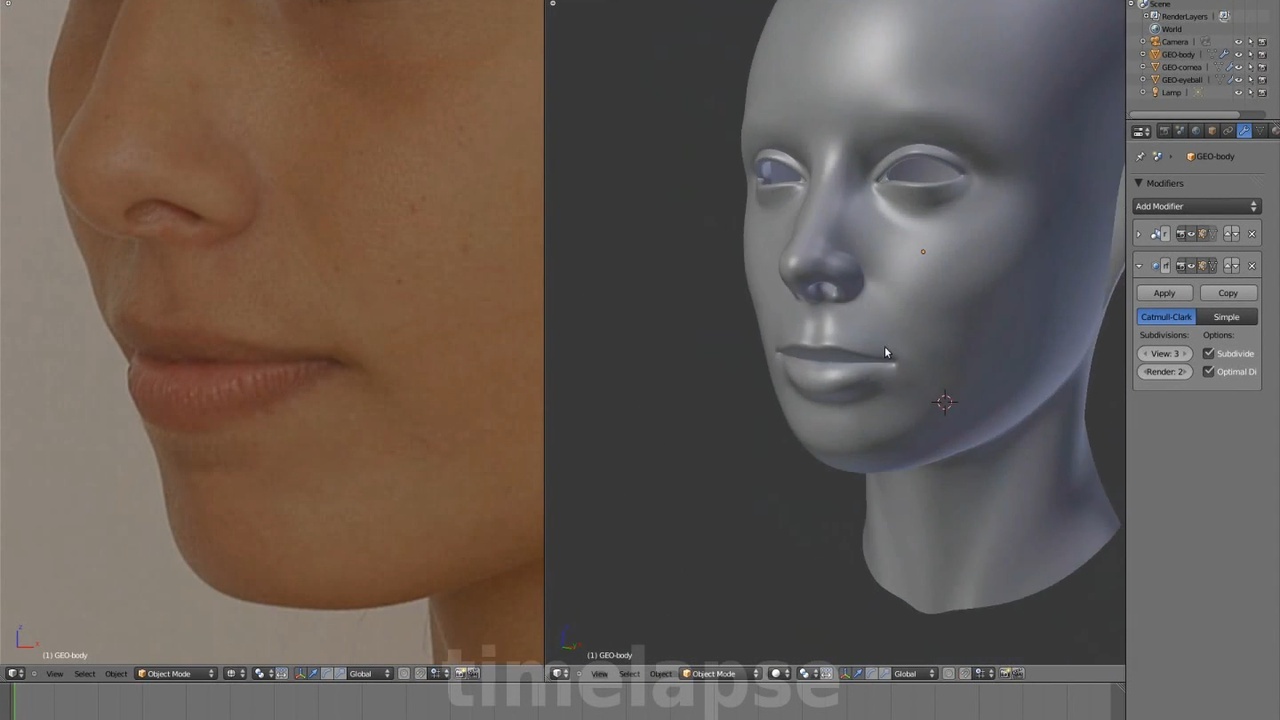Click the pin icon in Properties header
This screenshot has height=720, width=1280.
point(1141,156)
